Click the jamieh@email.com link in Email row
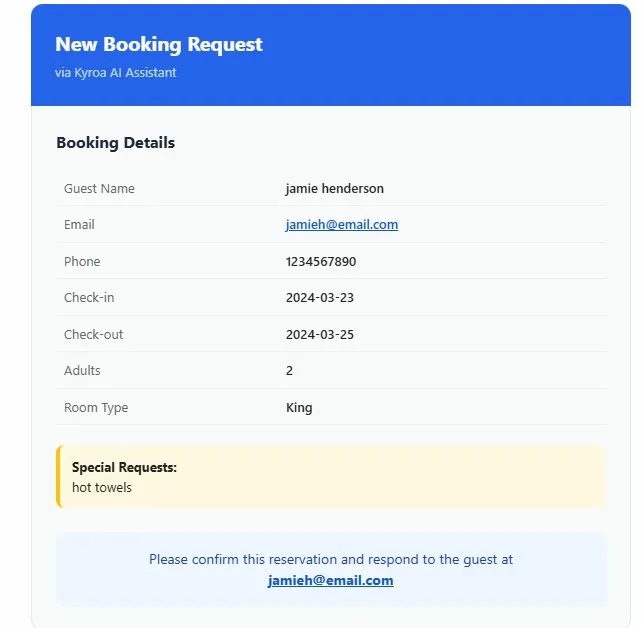The height and width of the screenshot is (628, 642). coord(341,225)
